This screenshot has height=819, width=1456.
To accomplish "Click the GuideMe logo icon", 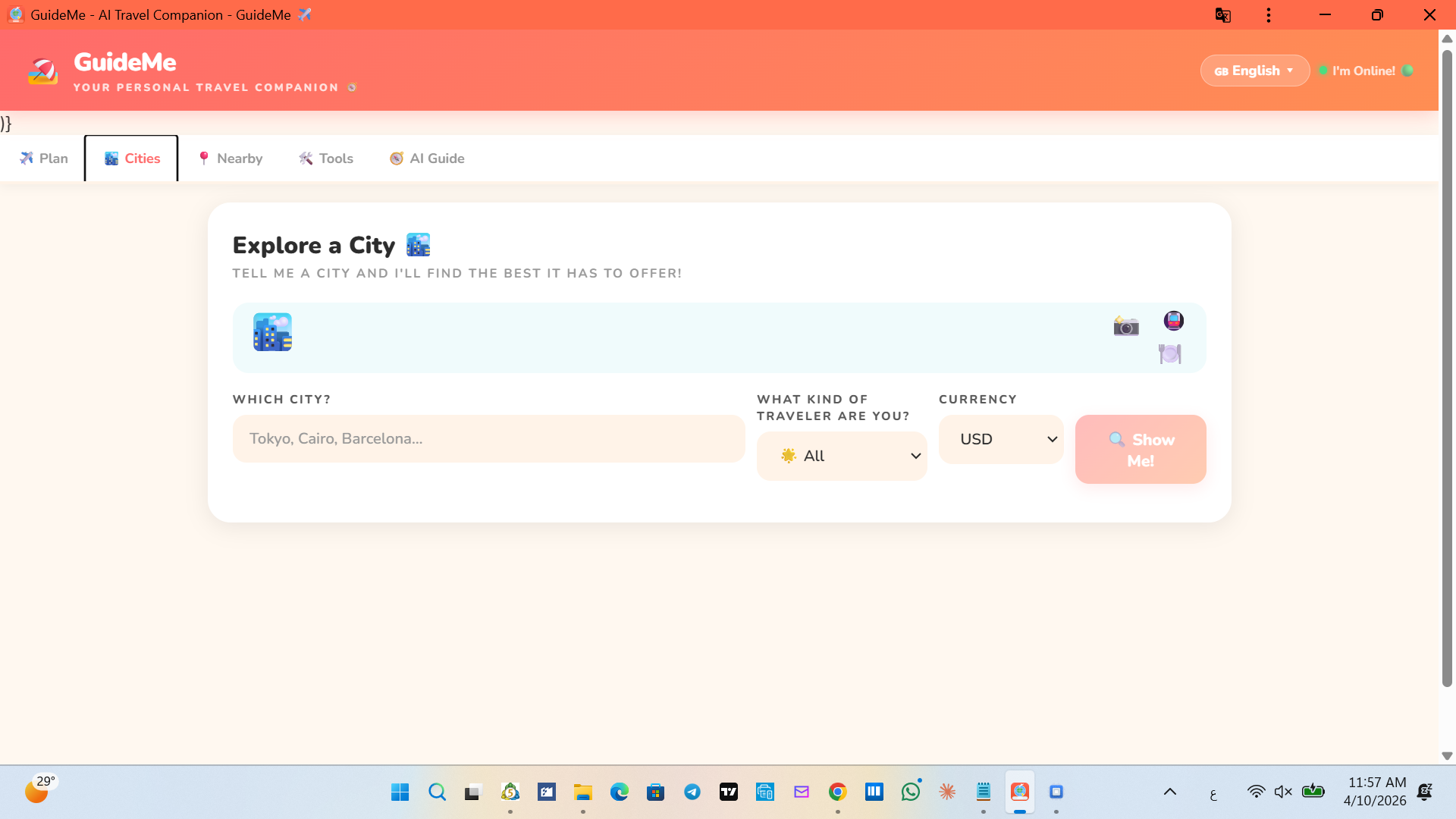I will point(43,71).
